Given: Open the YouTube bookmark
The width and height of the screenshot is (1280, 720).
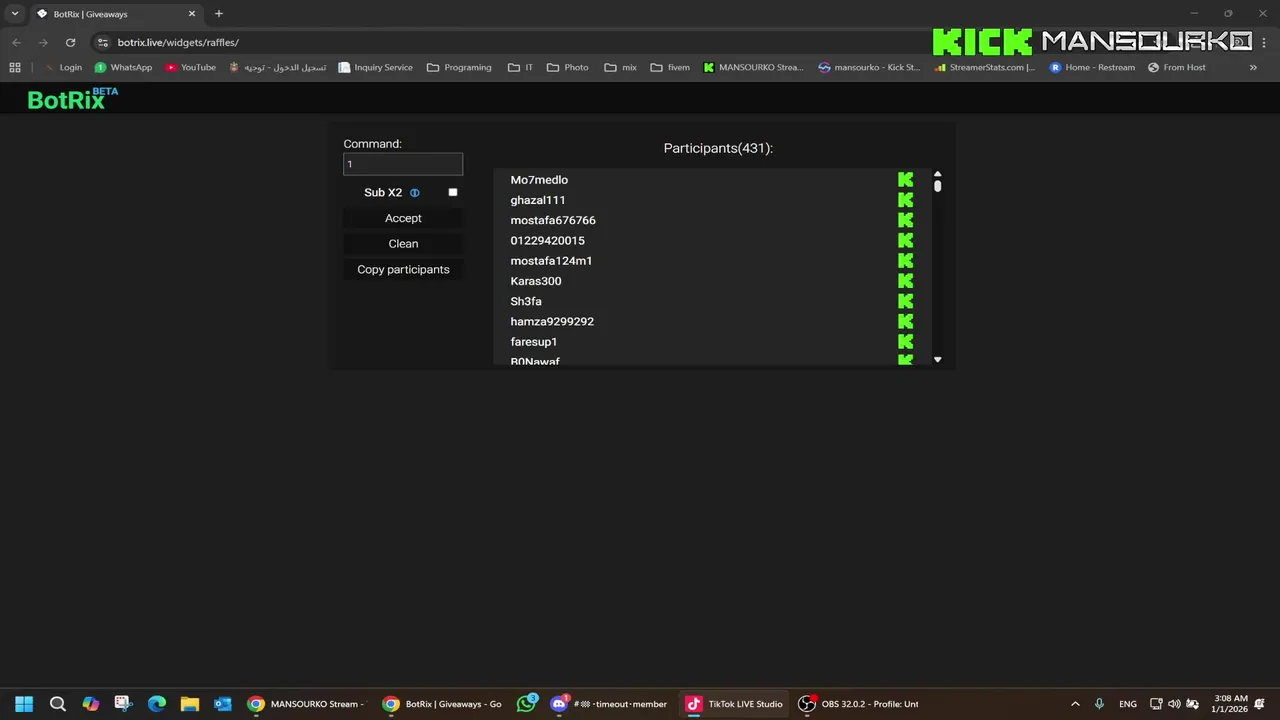Looking at the screenshot, I should click(190, 67).
